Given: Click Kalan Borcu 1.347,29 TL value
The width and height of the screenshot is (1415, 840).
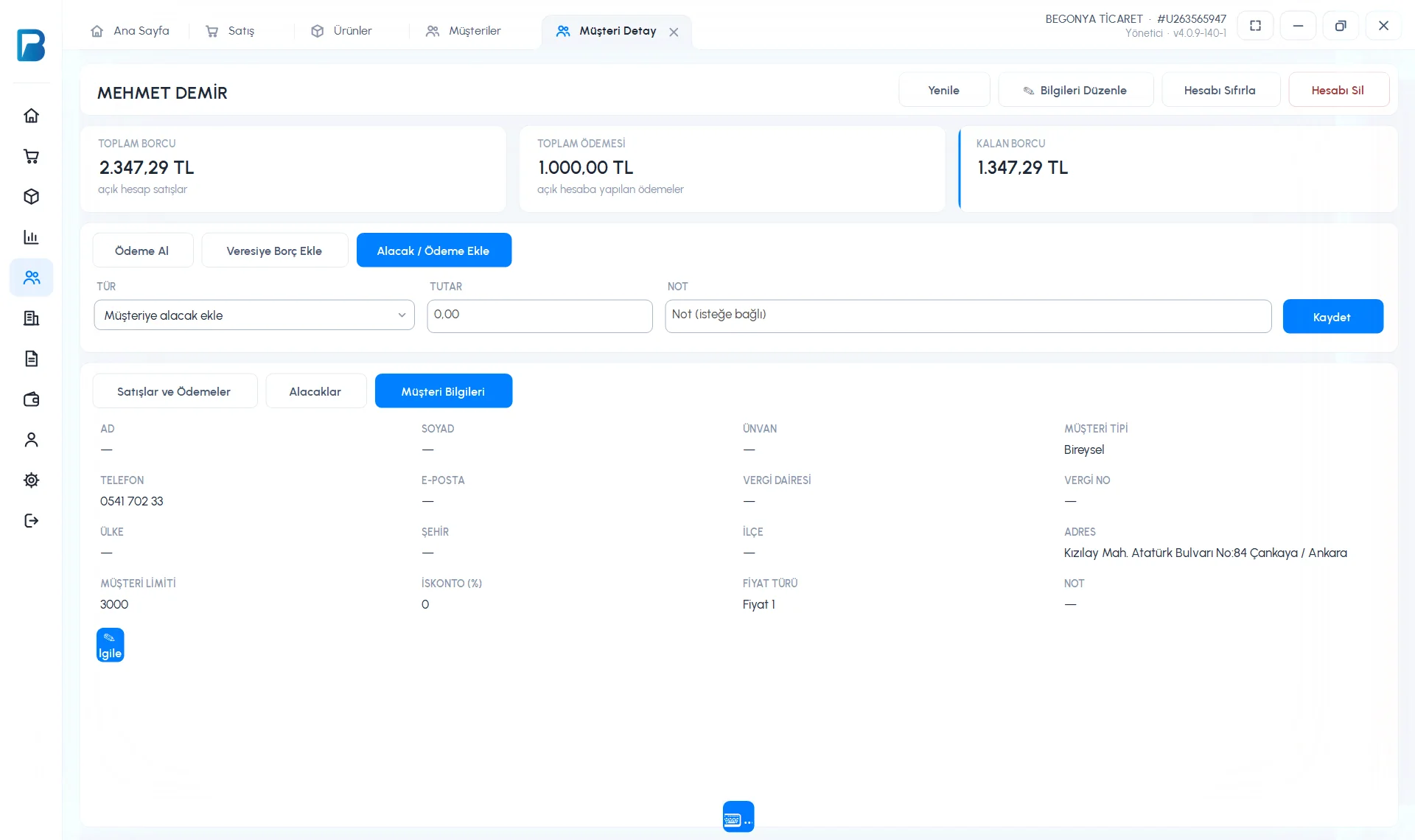Looking at the screenshot, I should point(1022,167).
